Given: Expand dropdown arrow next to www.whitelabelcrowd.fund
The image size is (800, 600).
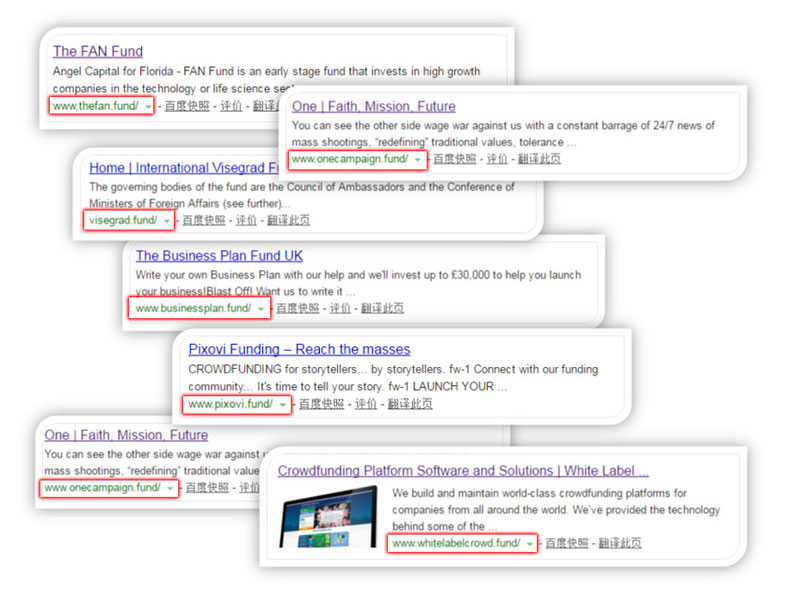Looking at the screenshot, I should click(x=530, y=544).
